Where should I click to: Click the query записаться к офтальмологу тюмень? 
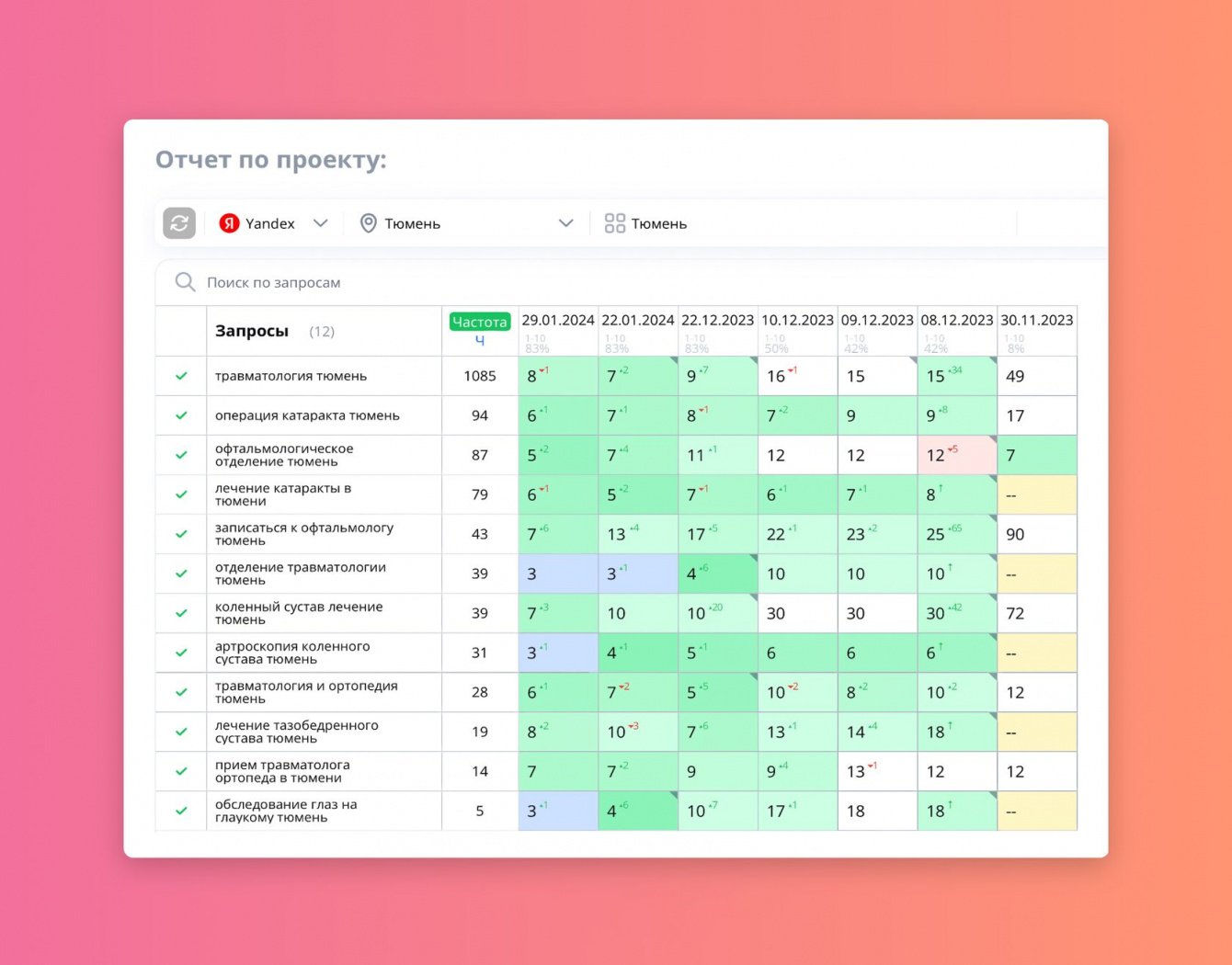[x=304, y=534]
